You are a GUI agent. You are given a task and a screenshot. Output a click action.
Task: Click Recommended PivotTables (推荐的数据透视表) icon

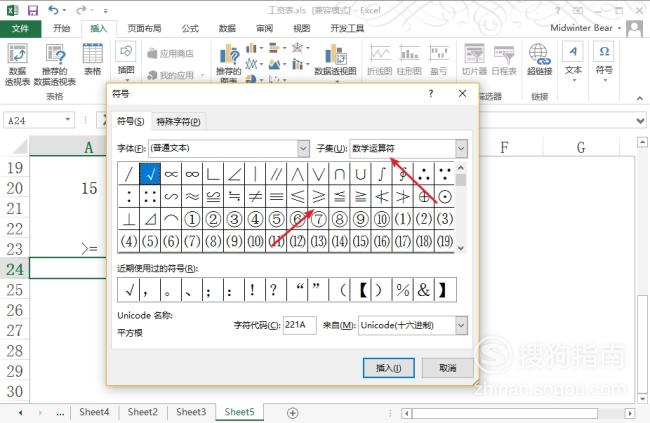click(x=55, y=64)
